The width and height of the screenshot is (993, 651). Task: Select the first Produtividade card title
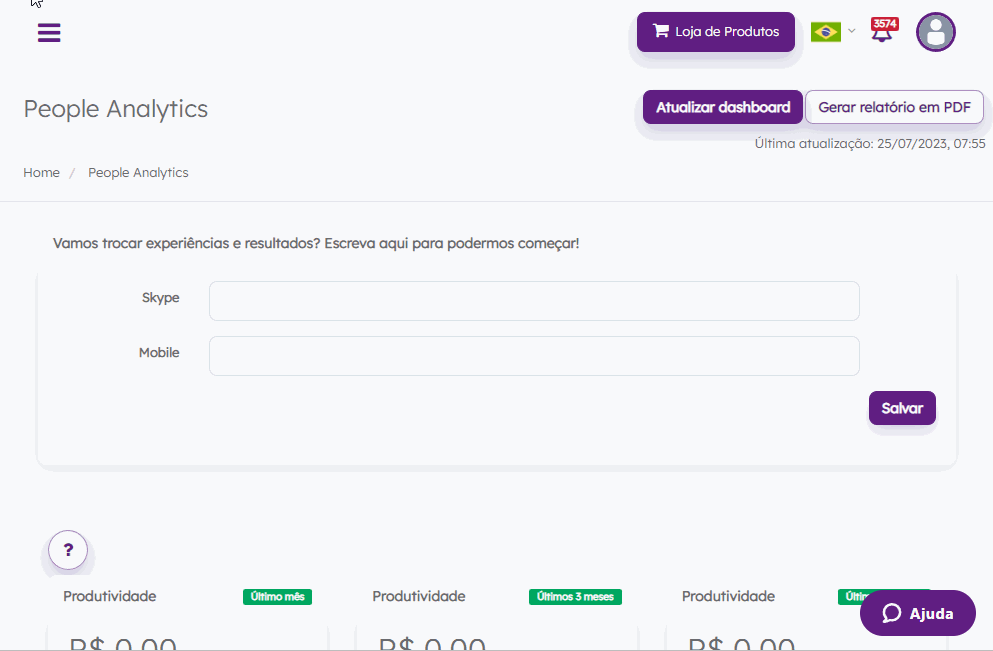109,596
